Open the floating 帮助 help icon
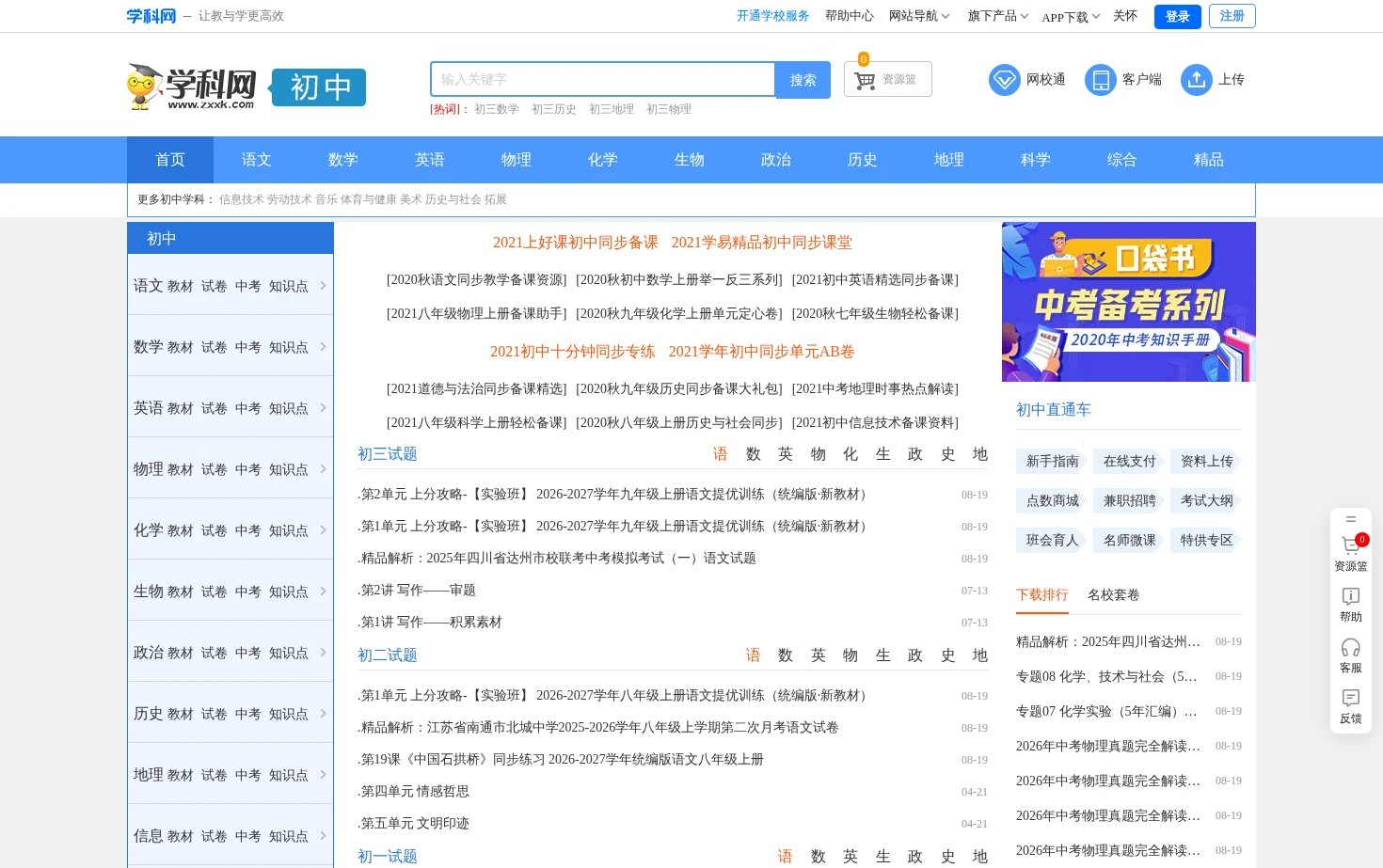 pos(1351,596)
